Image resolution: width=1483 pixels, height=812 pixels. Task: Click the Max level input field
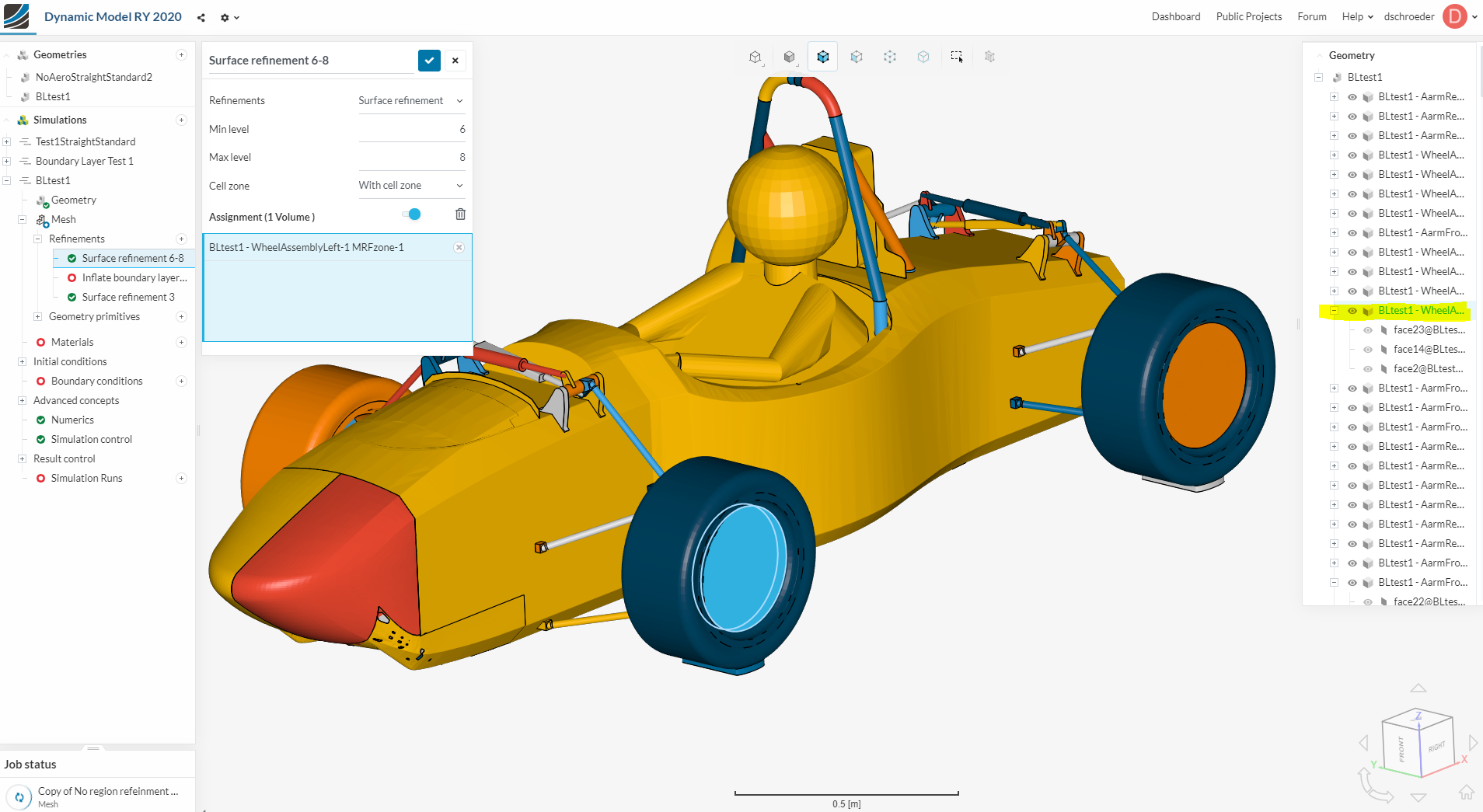tap(411, 157)
